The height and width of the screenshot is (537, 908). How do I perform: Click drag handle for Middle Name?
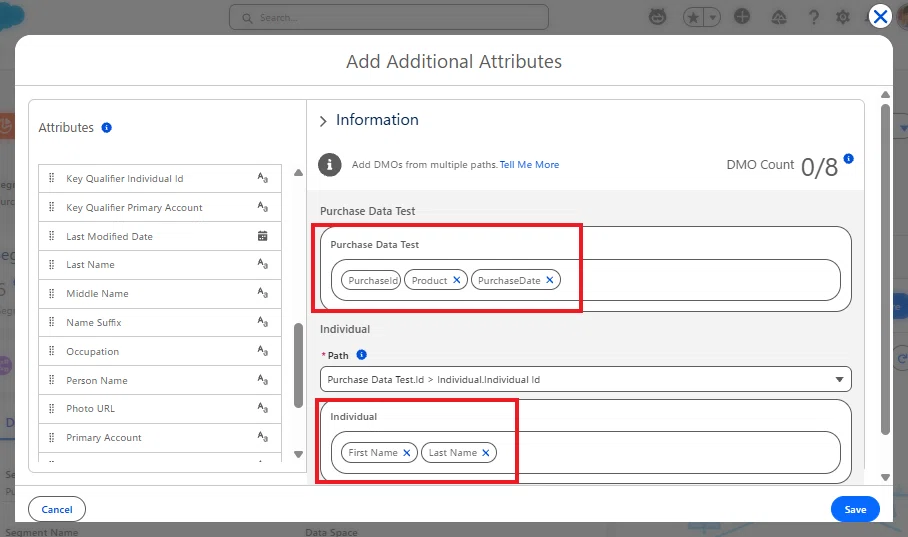pos(52,293)
